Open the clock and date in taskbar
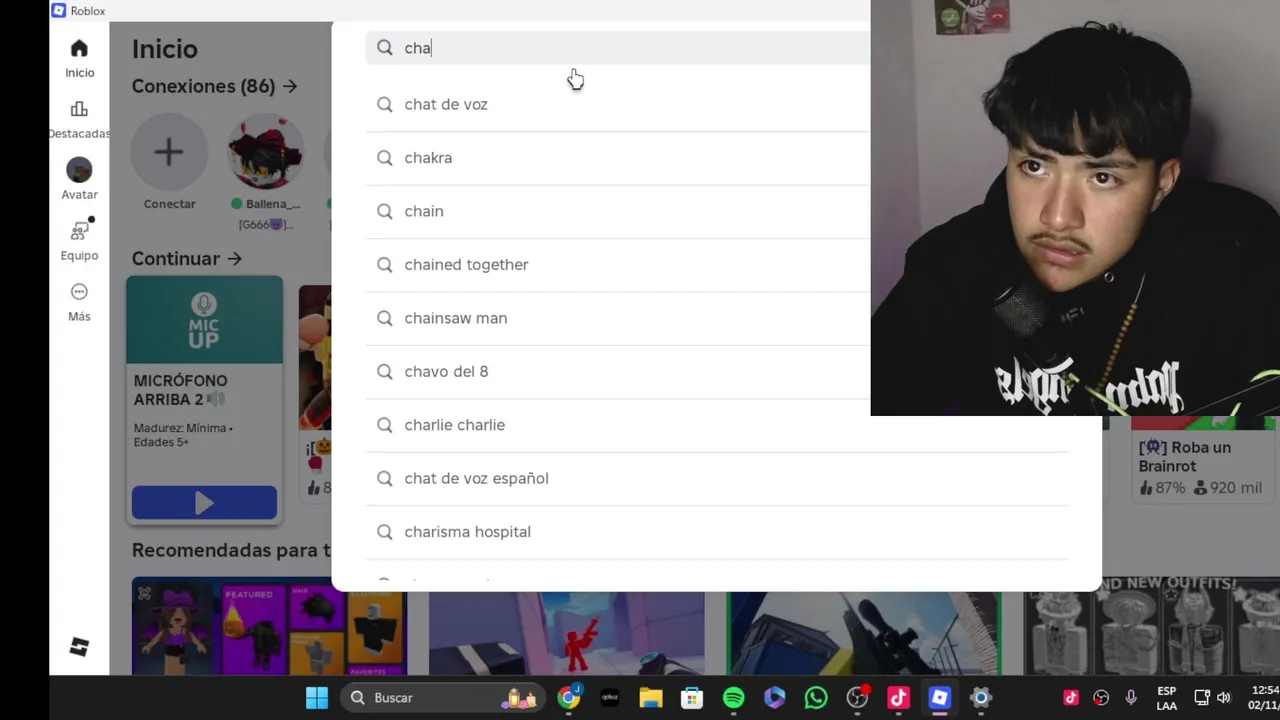This screenshot has height=720, width=1280. coord(1263,698)
